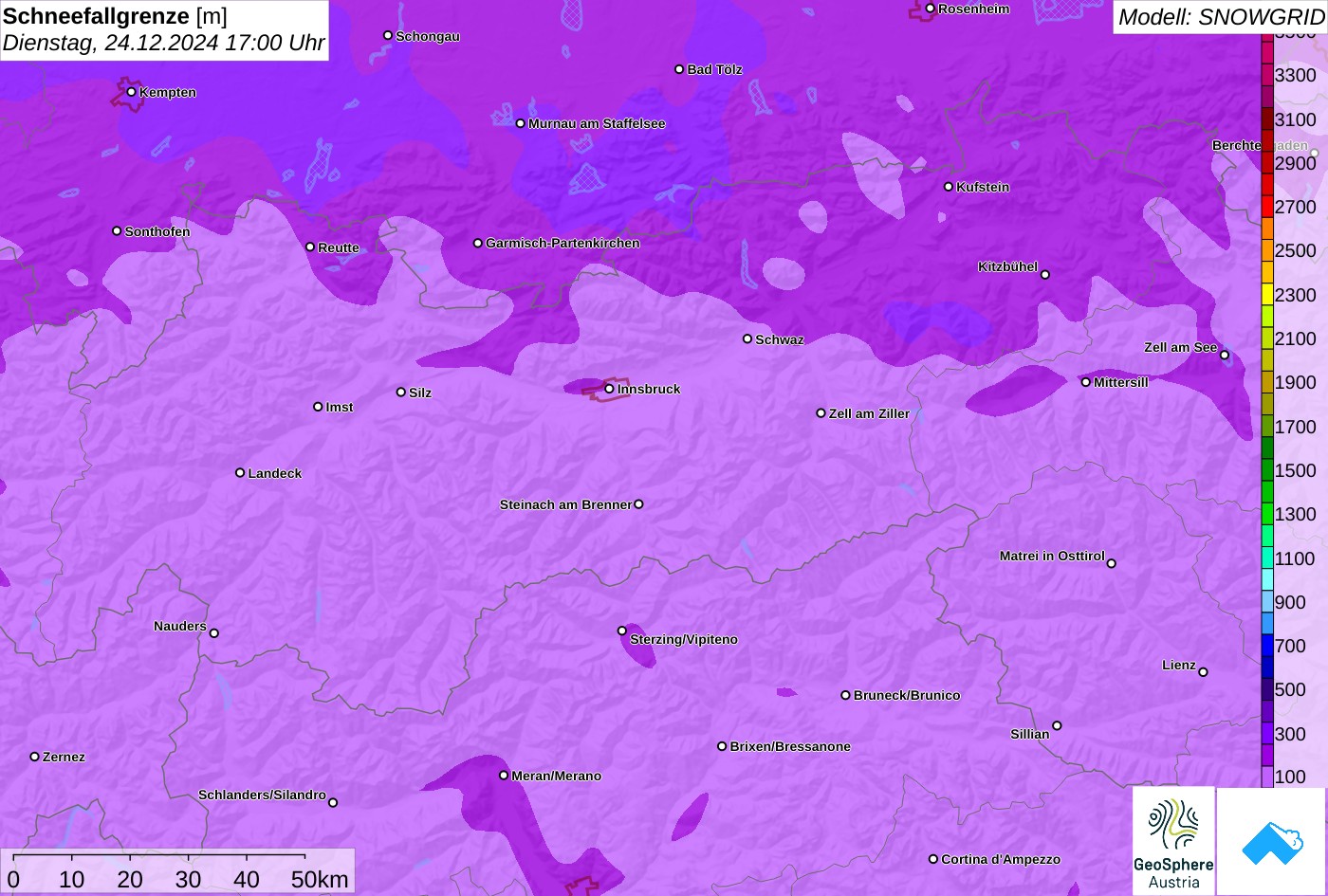Click the Zell am See marker dot
1328x896 pixels.
pos(1225,356)
